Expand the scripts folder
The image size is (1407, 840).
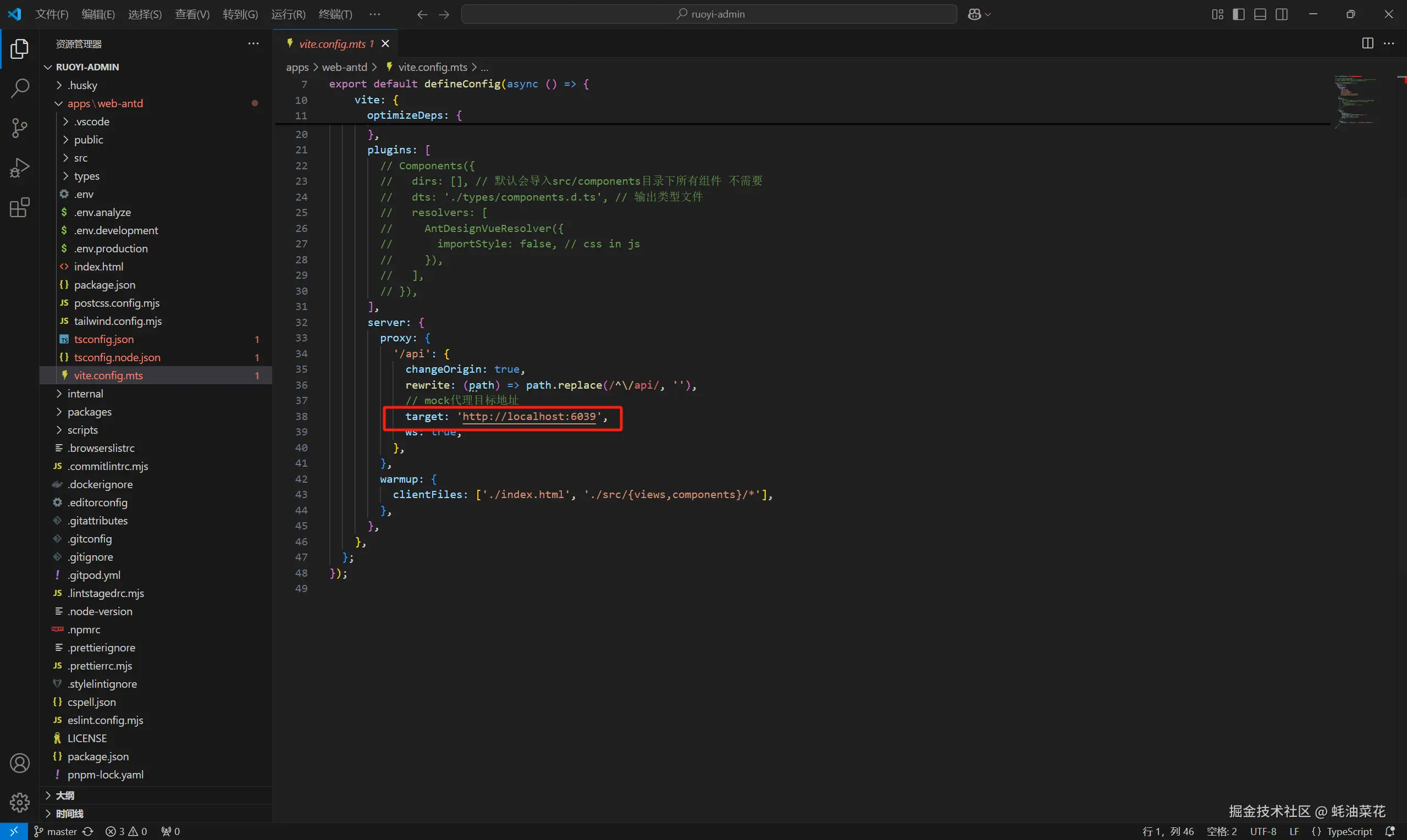(156, 430)
